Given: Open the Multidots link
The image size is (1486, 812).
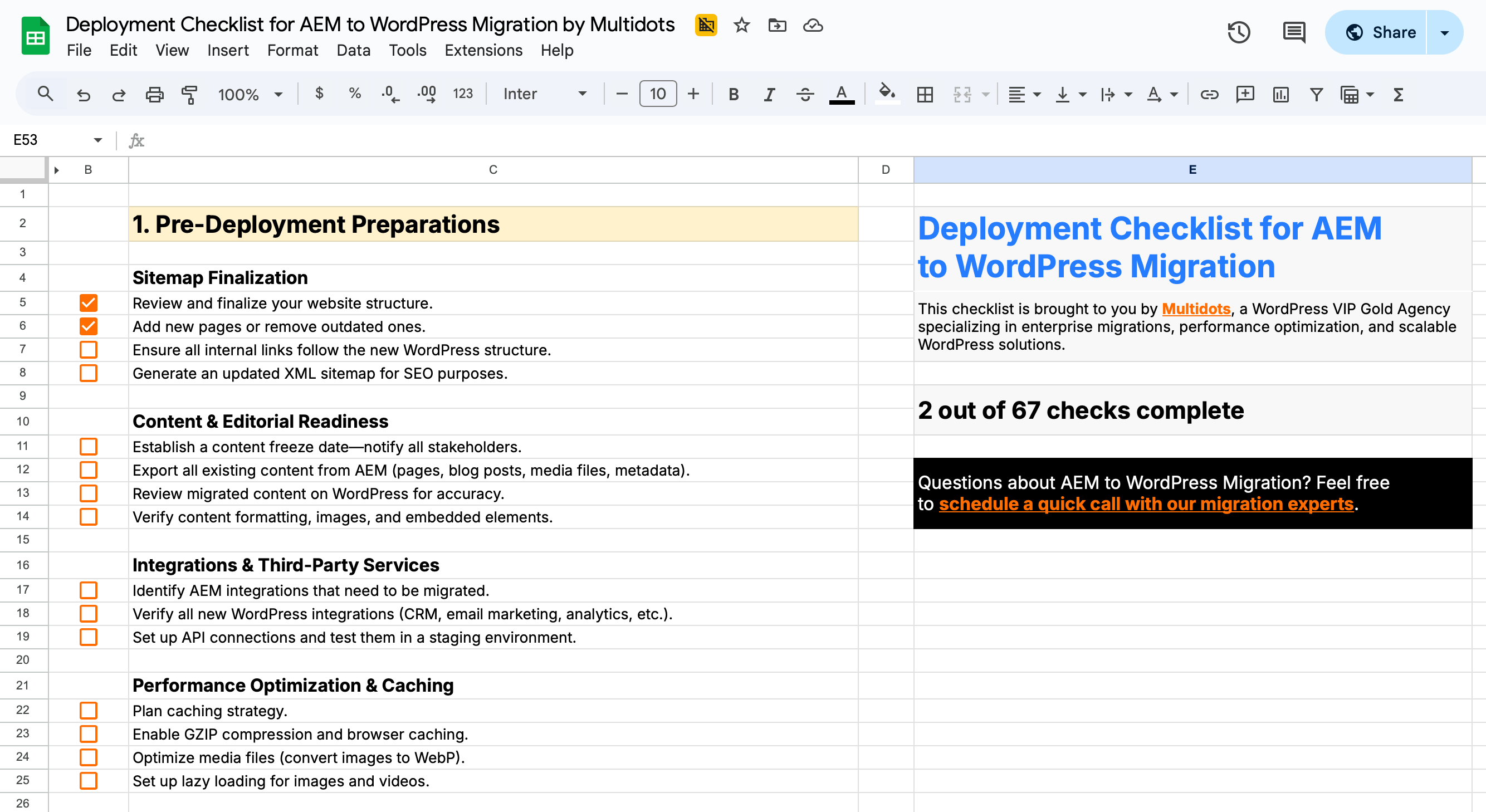Looking at the screenshot, I should (1196, 309).
